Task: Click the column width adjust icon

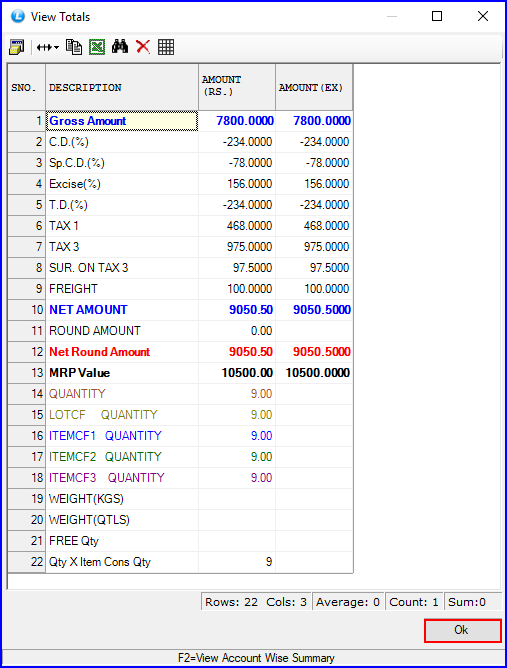Action: click(x=44, y=47)
